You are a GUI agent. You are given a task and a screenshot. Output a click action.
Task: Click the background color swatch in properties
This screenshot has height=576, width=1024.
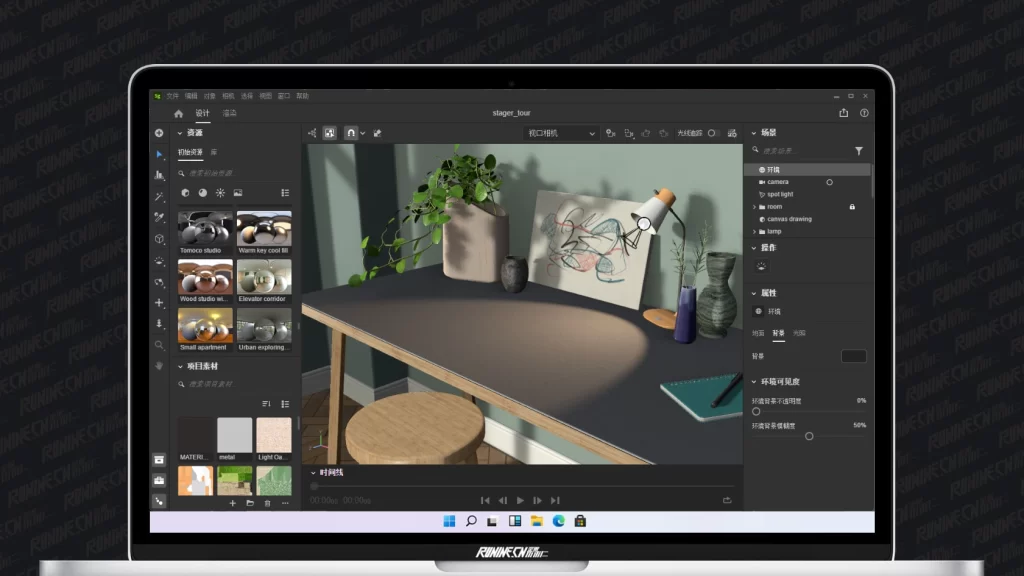(853, 356)
